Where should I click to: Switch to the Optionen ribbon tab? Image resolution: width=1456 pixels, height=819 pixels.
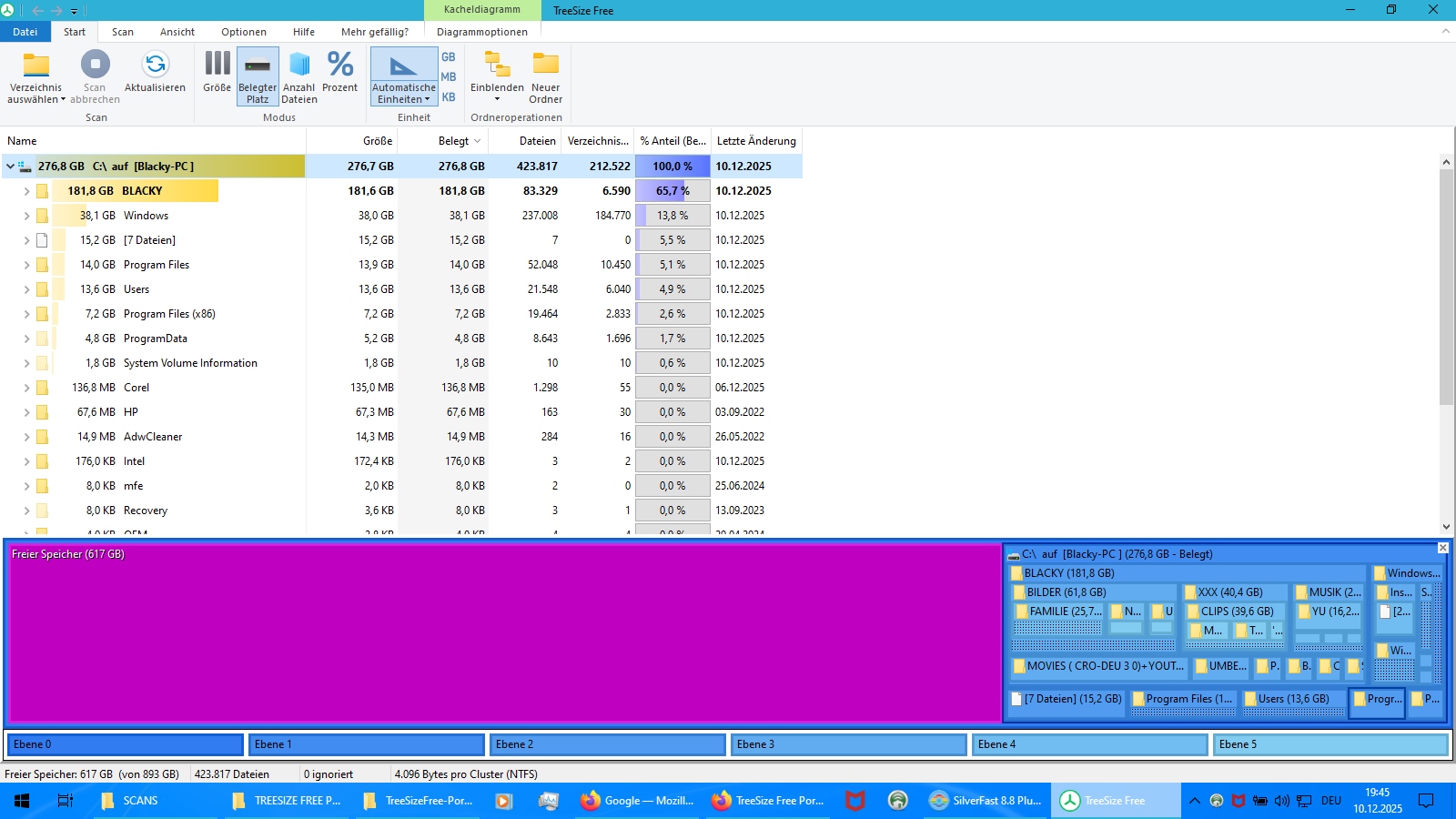244,32
